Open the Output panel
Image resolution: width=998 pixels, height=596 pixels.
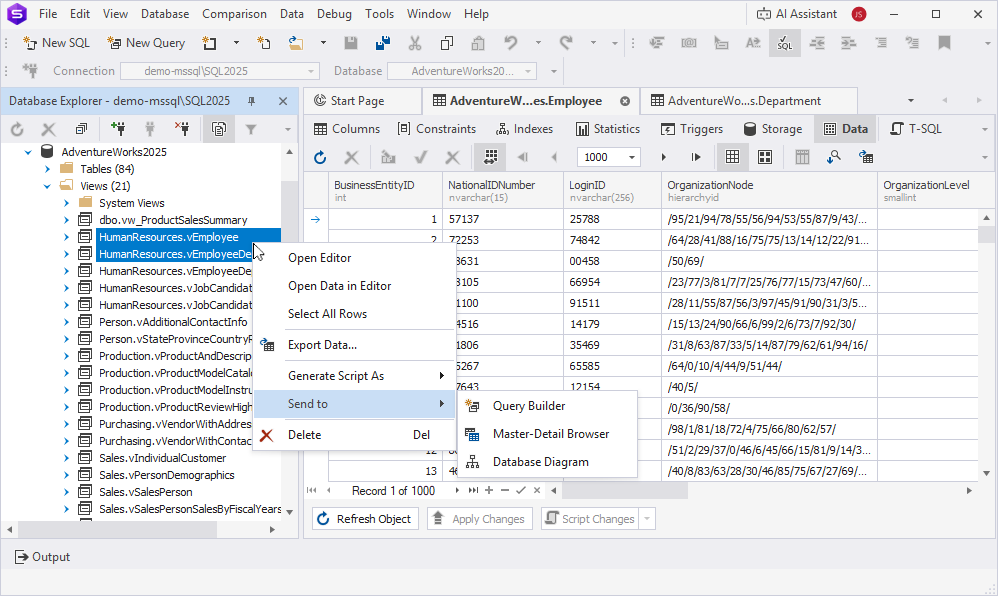click(42, 557)
